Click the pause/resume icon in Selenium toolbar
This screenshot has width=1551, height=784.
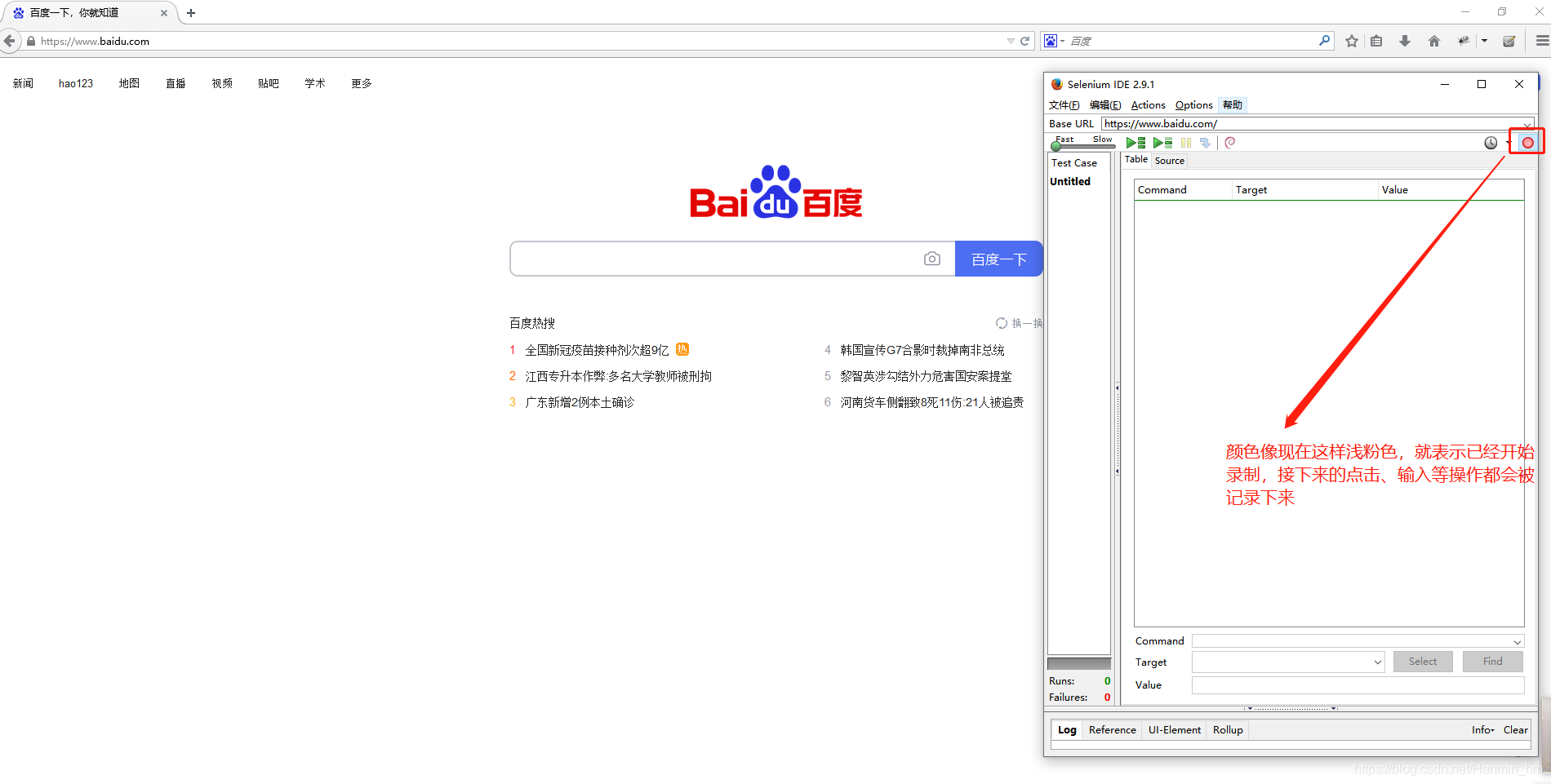click(x=1186, y=143)
